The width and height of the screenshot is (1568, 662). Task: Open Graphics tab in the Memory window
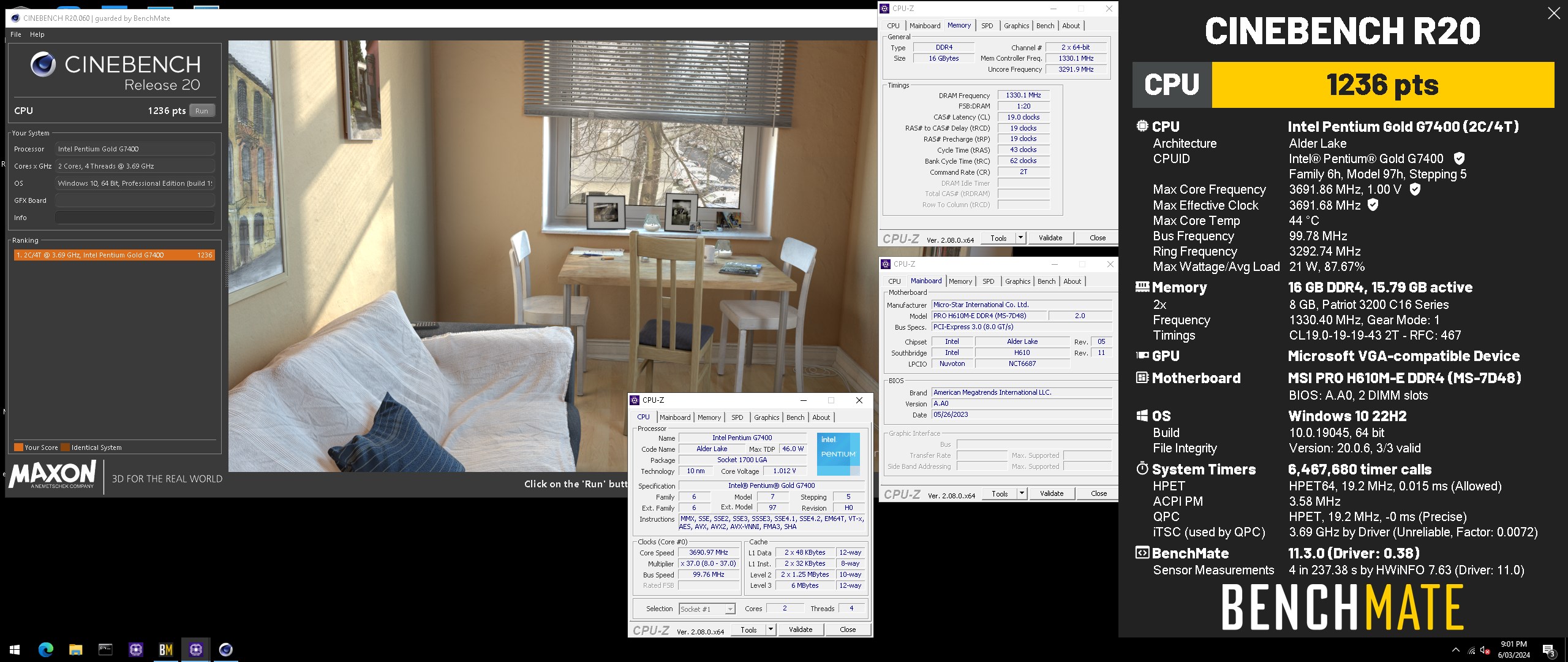tap(1016, 26)
